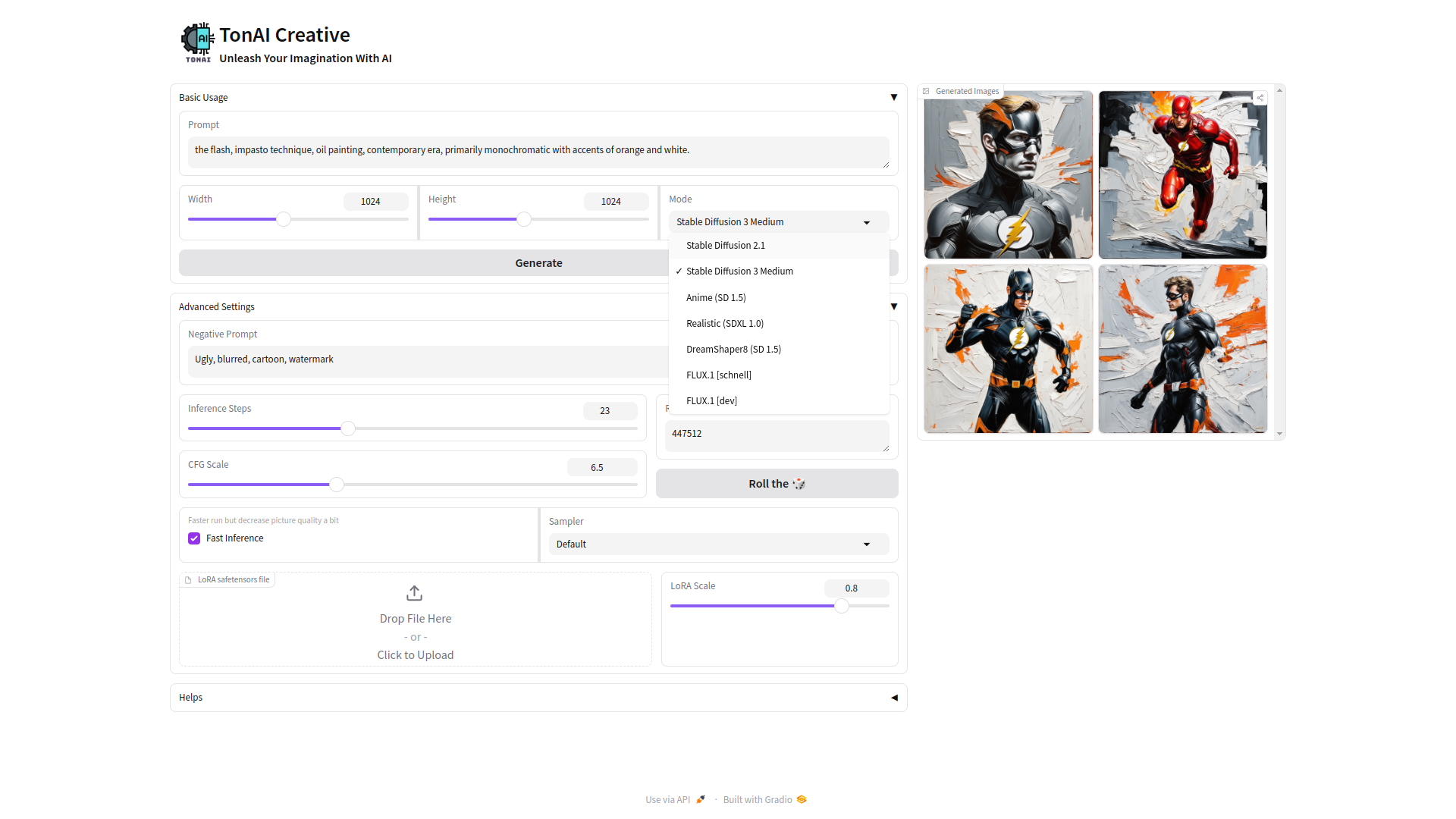Click the gallery scrollbar up arrow
The height and width of the screenshot is (819, 1456).
[1279, 90]
